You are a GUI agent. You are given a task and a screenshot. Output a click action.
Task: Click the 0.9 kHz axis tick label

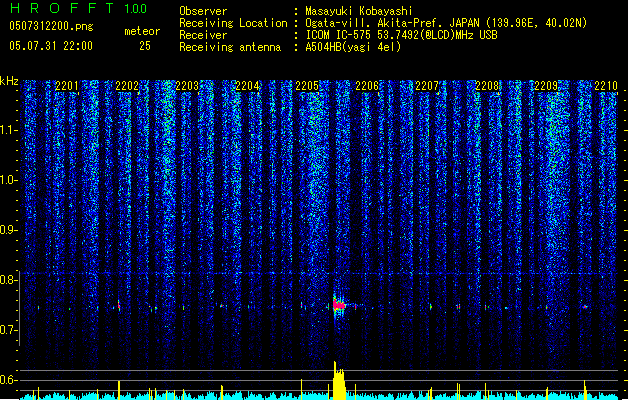click(8, 230)
